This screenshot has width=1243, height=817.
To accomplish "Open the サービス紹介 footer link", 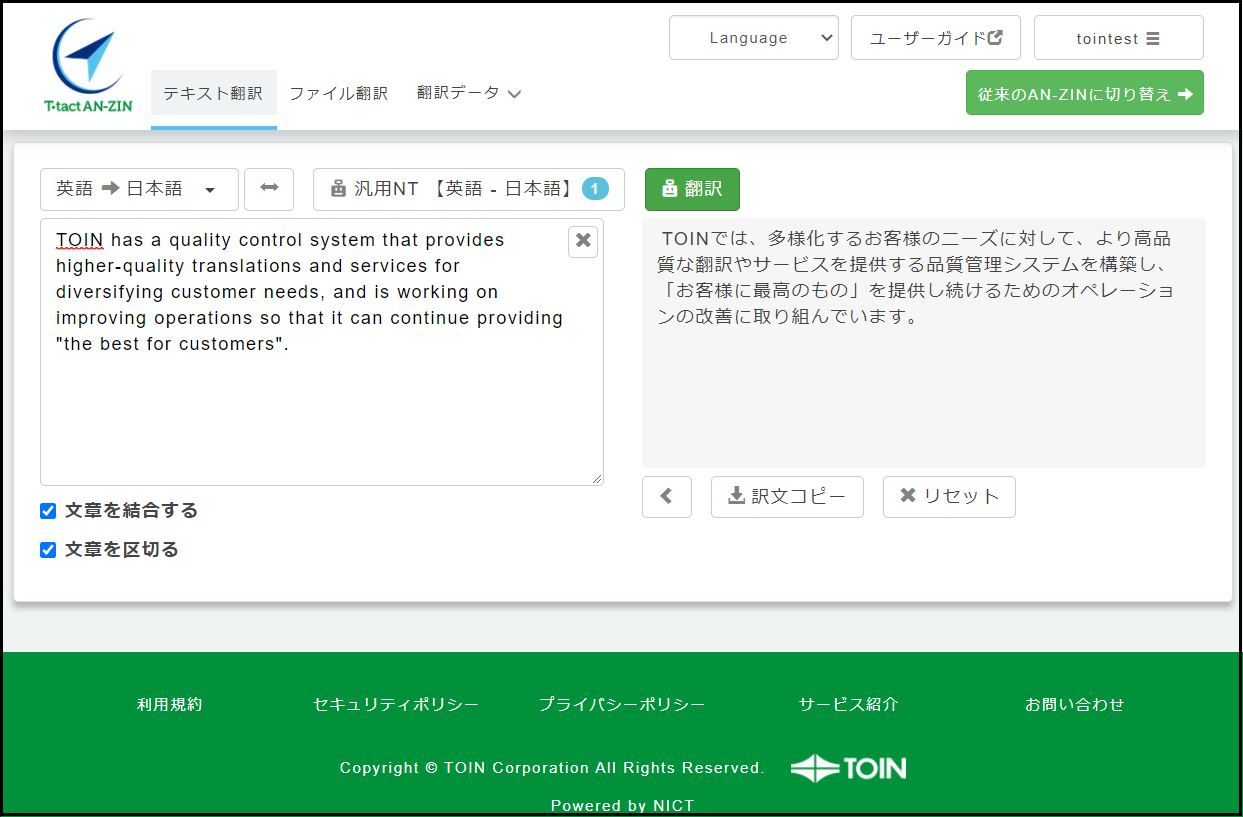I will click(x=848, y=704).
